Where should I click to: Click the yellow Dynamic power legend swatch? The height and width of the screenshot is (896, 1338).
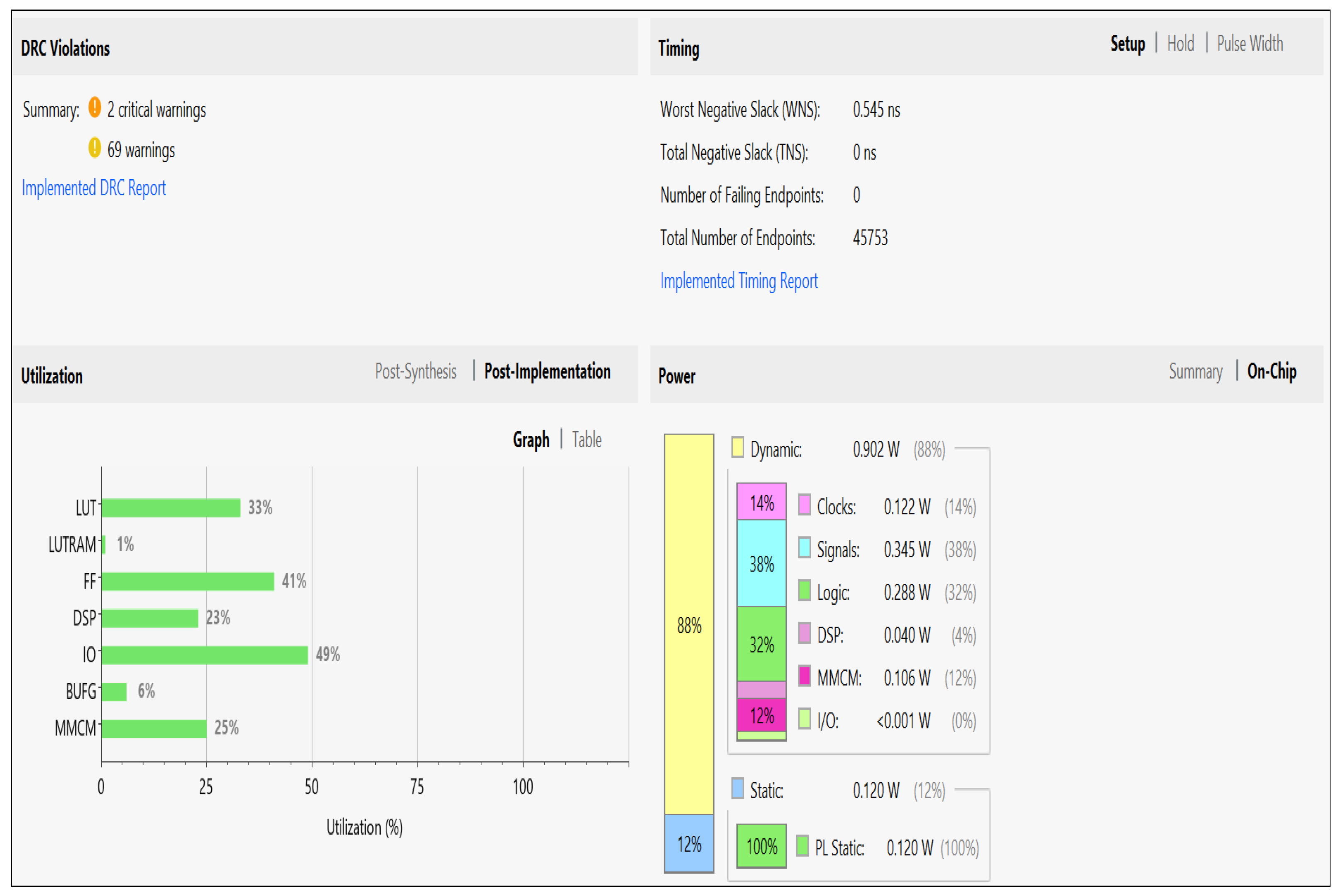click(x=737, y=447)
